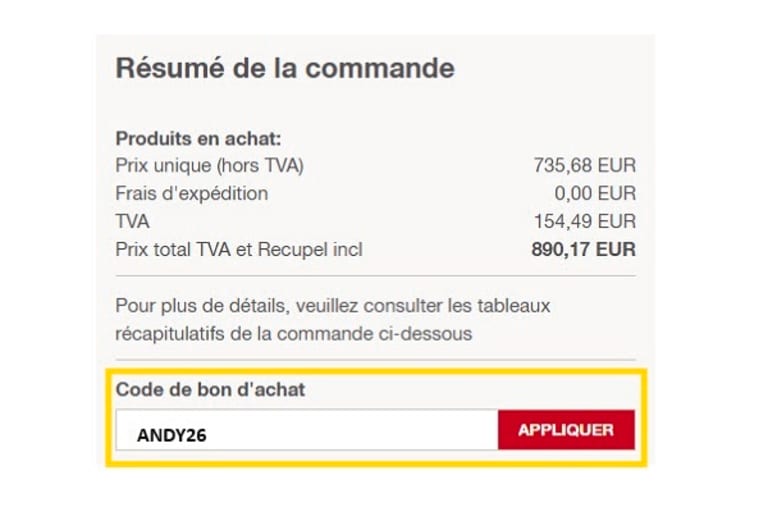Click the 'Pour plus de détails' text line
This screenshot has width=768, height=512.
pyautogui.click(x=333, y=305)
